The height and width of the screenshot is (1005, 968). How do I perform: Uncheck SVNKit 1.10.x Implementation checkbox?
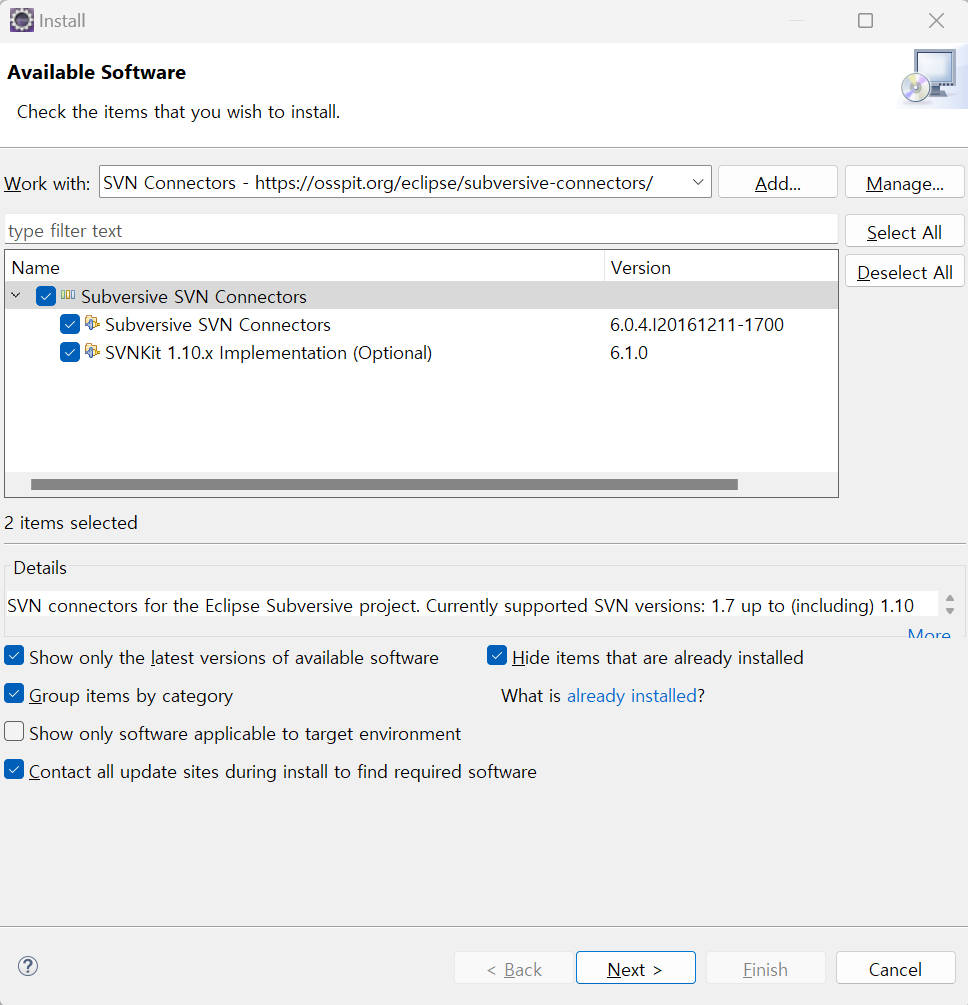pyautogui.click(x=69, y=352)
